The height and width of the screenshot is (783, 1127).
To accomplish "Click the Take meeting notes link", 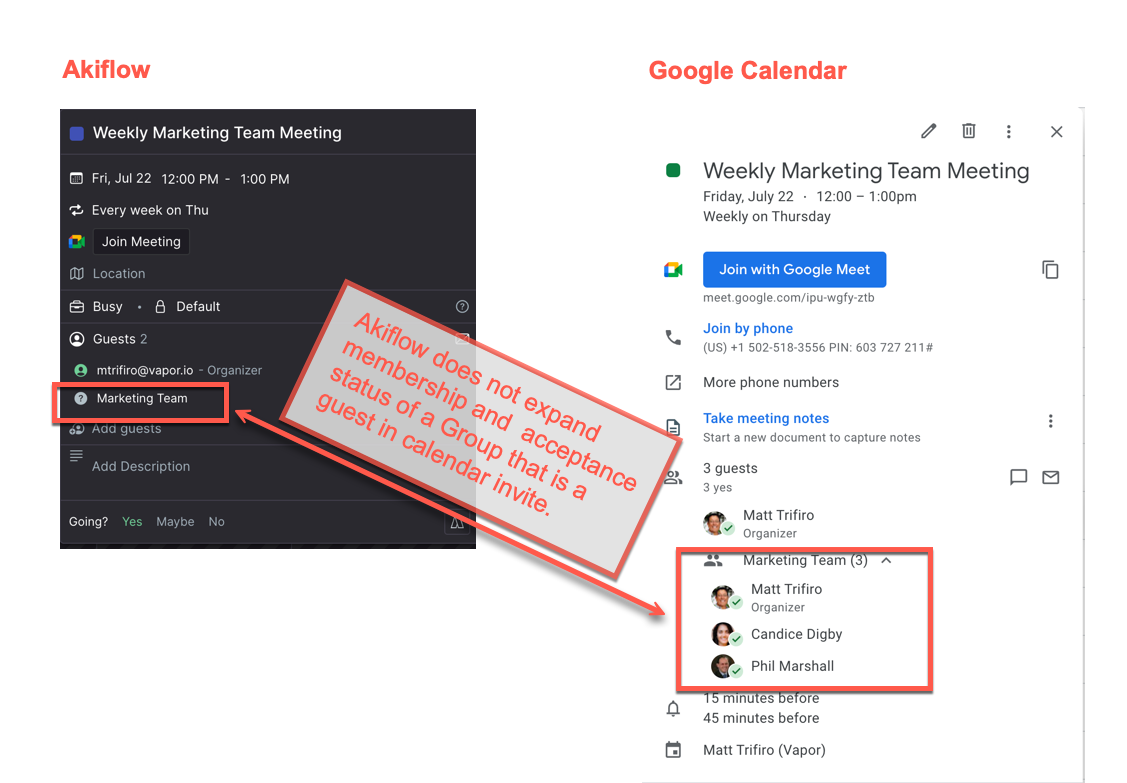I will 765,418.
